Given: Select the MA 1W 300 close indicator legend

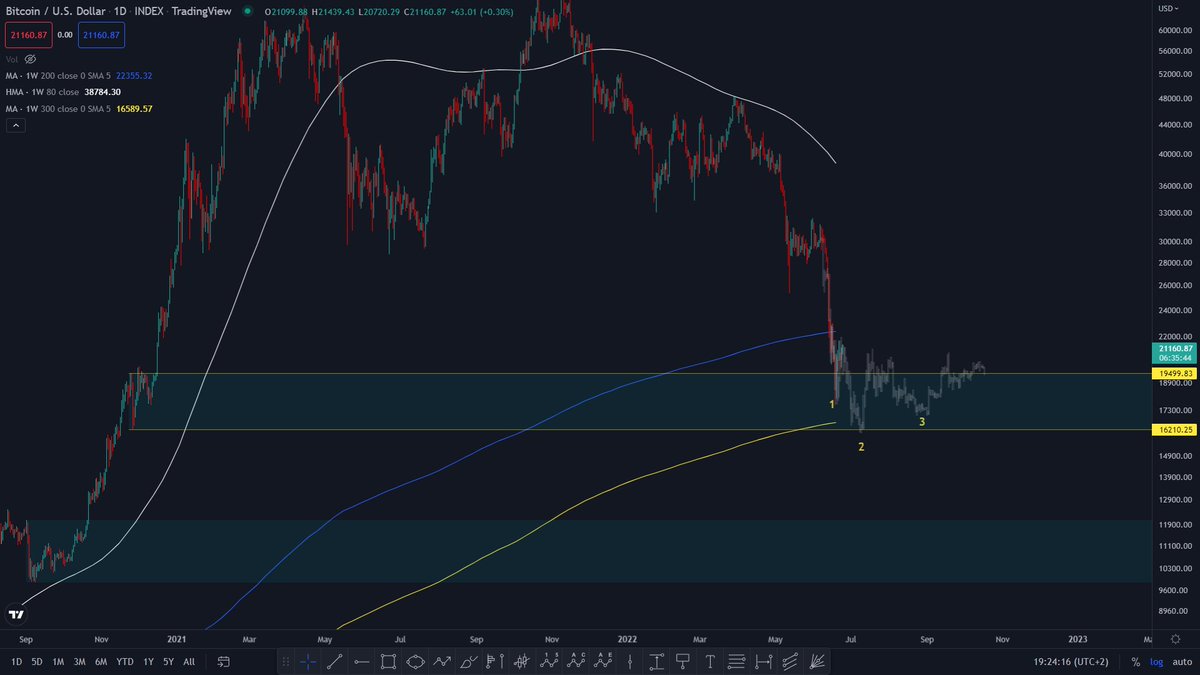Looking at the screenshot, I should click(x=59, y=108).
